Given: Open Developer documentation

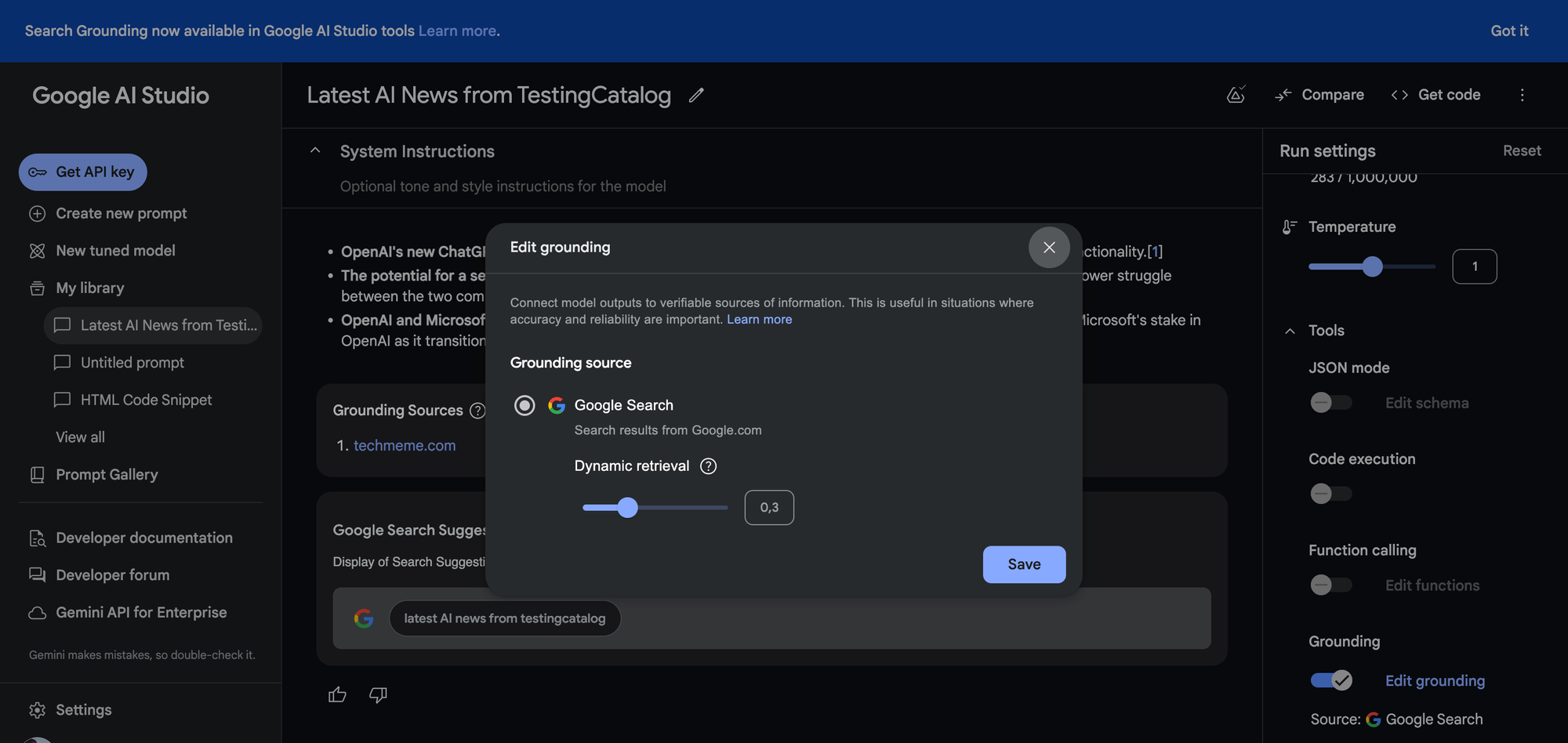Looking at the screenshot, I should pos(144,538).
